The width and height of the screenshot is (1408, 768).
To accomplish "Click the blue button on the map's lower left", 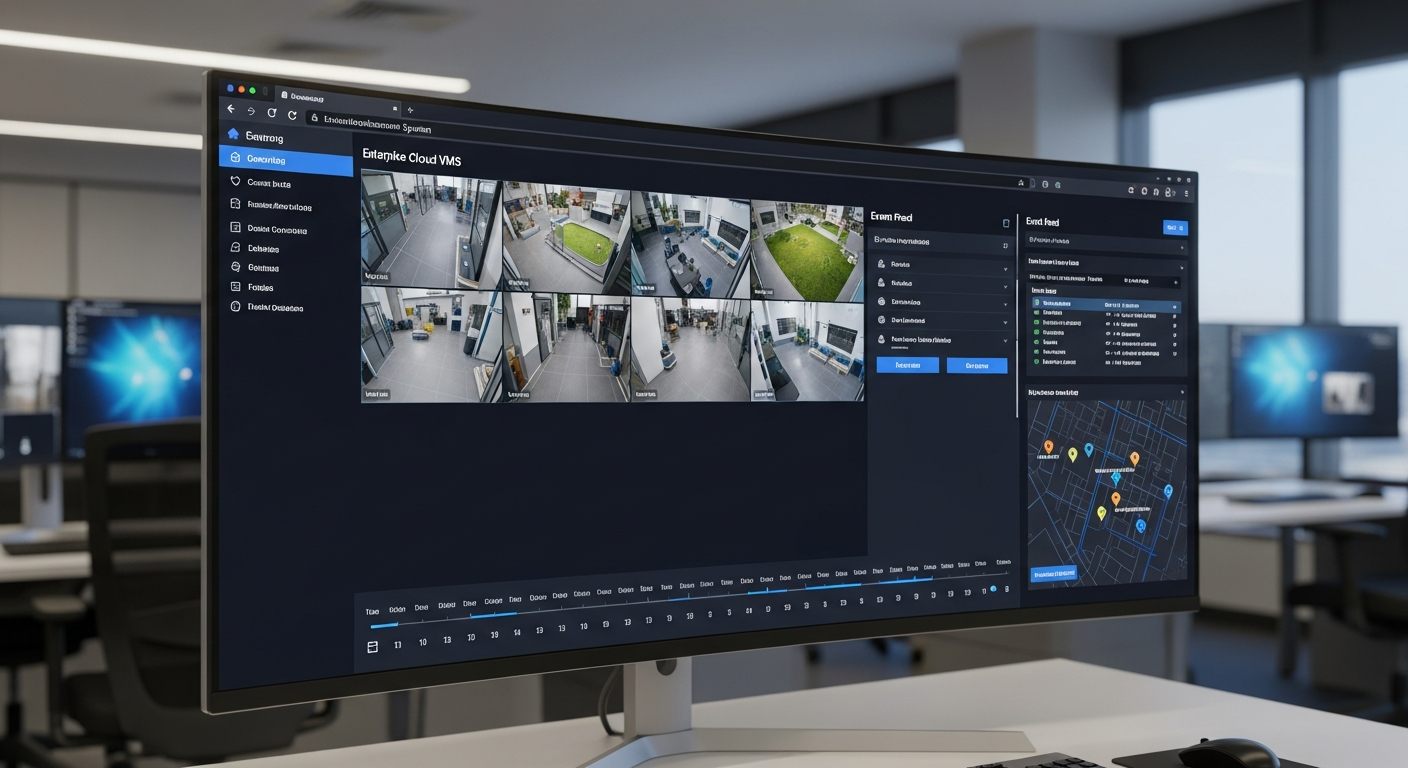I will point(1054,574).
